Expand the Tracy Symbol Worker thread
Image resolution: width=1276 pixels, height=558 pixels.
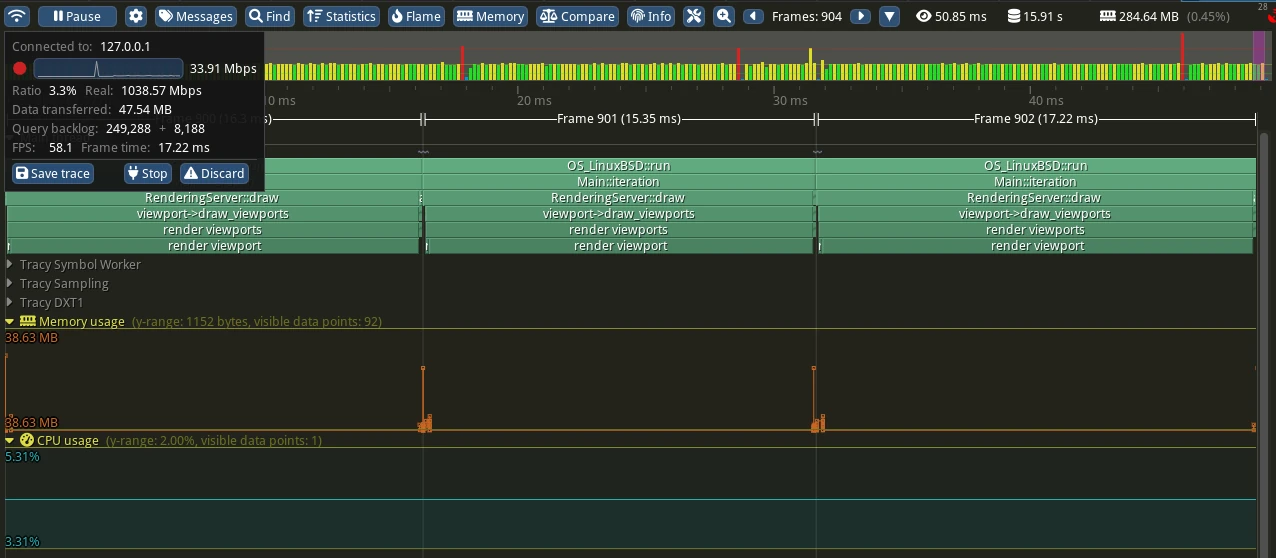tap(11, 265)
